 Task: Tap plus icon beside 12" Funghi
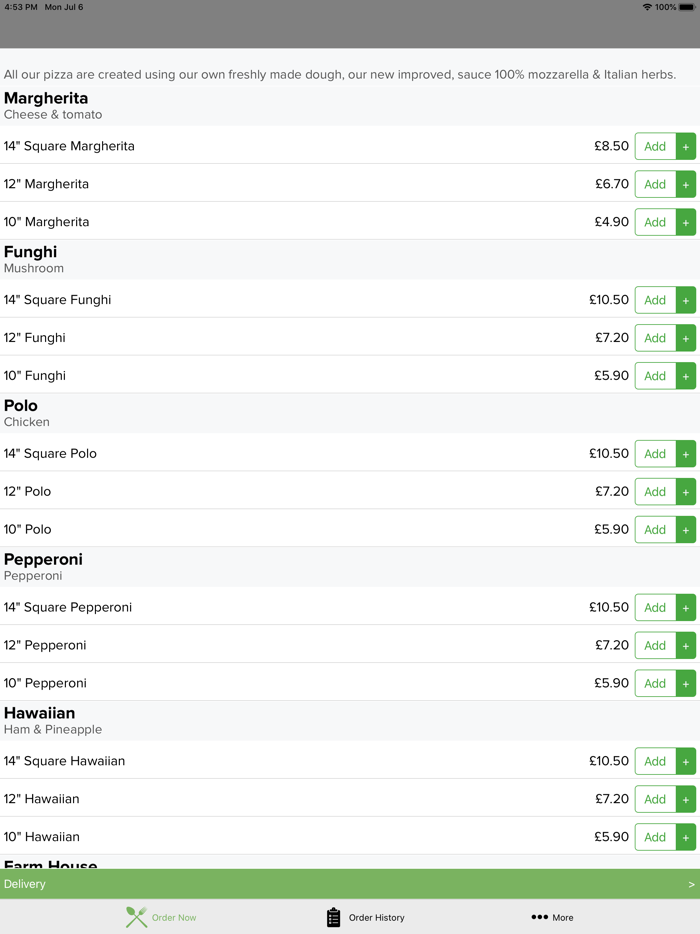(x=686, y=338)
